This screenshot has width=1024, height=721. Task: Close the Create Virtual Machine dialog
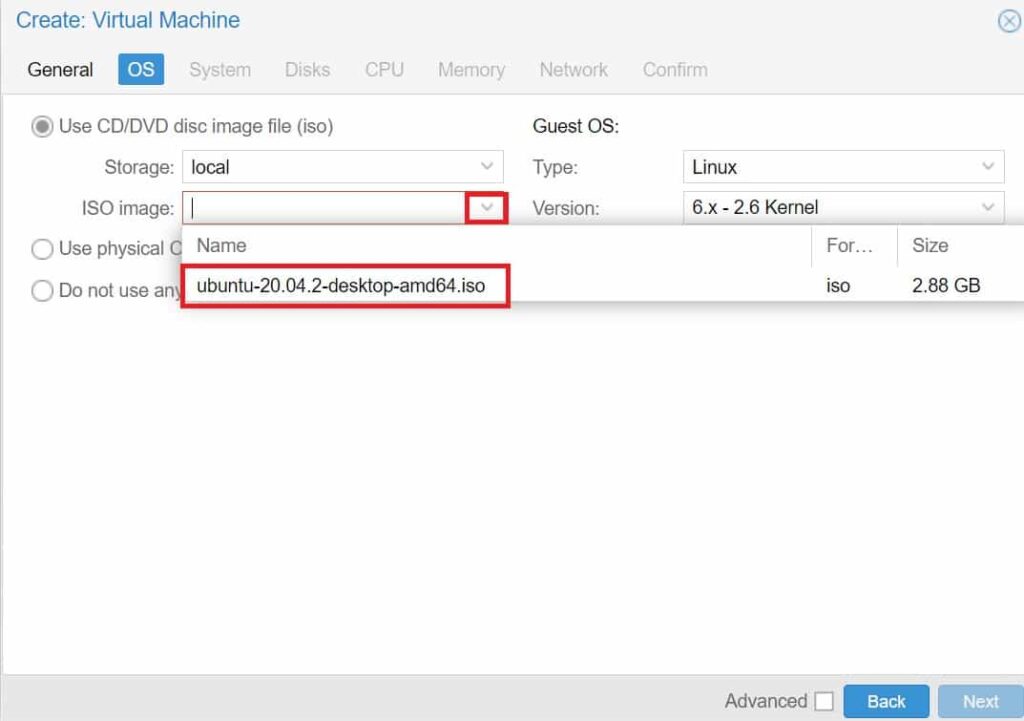pos(1009,20)
